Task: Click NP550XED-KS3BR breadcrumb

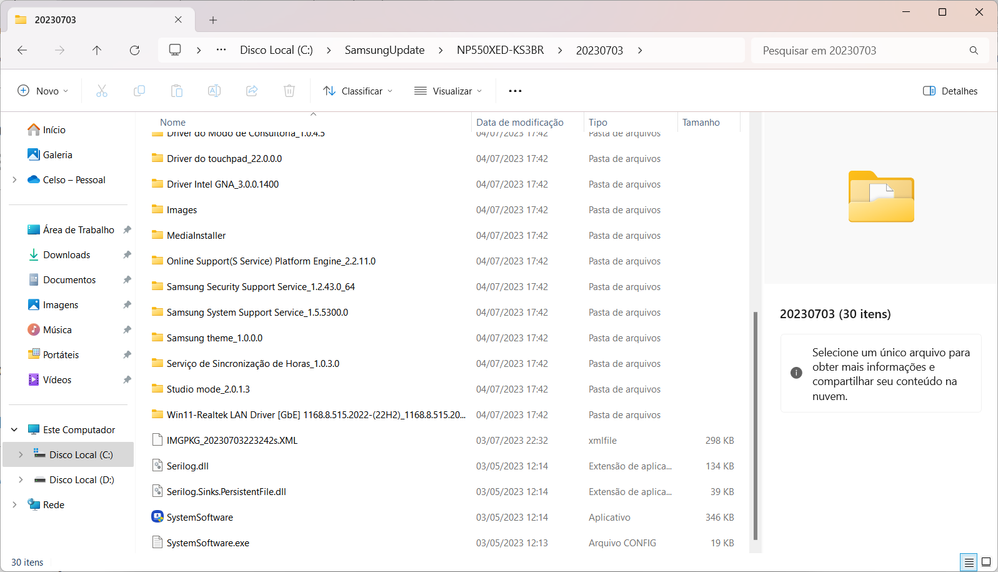Action: (500, 50)
